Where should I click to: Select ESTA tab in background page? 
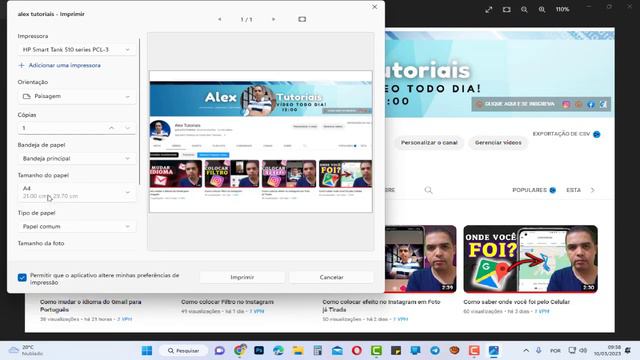tap(573, 190)
